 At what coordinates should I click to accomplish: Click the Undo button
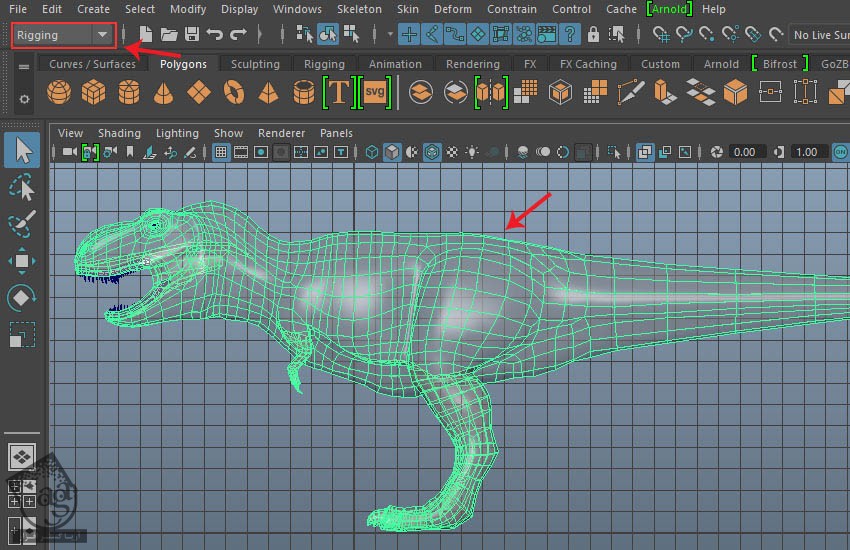[214, 35]
